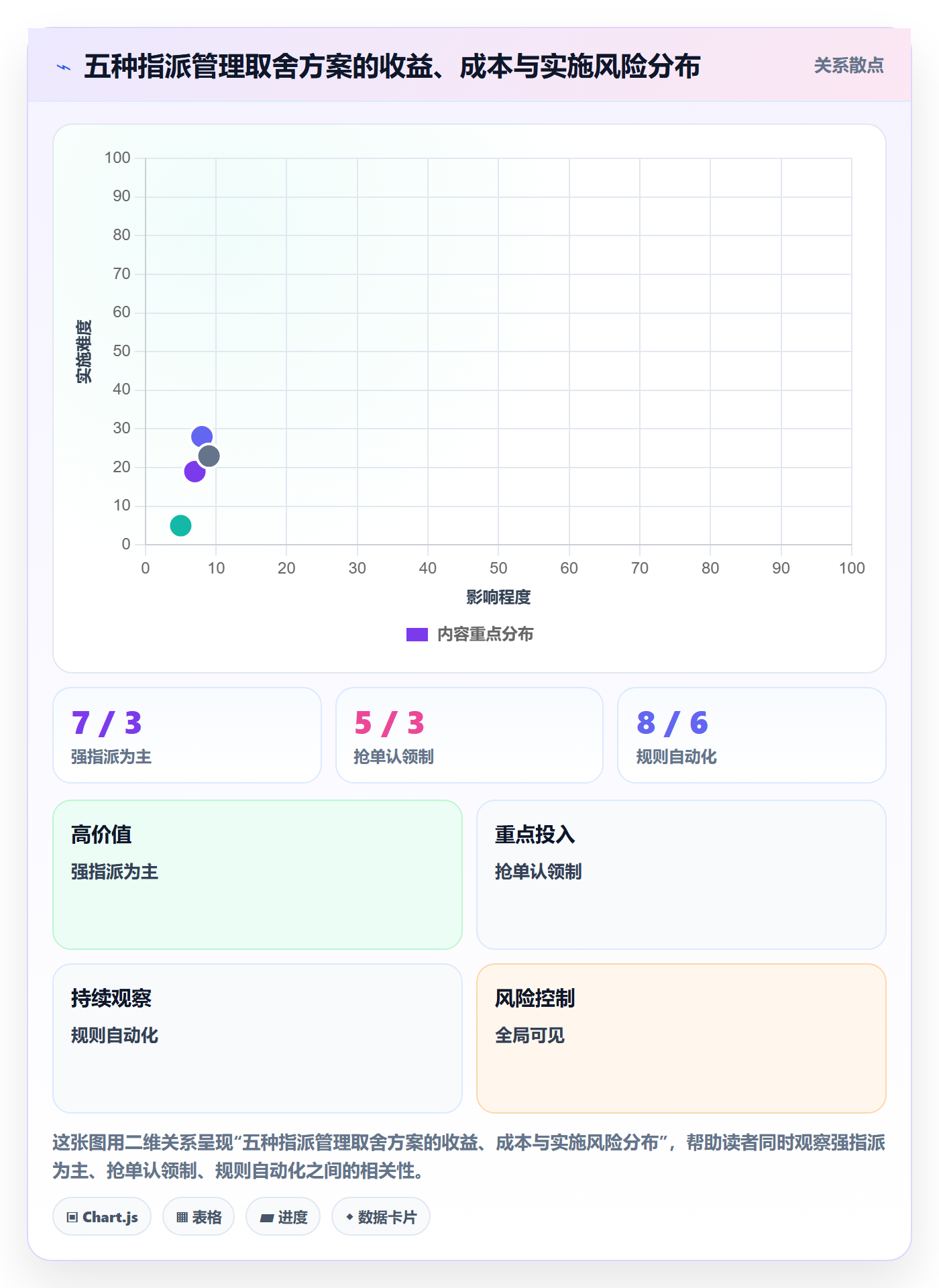Click the y-axis tick label 100
939x1288 pixels.
click(117, 158)
